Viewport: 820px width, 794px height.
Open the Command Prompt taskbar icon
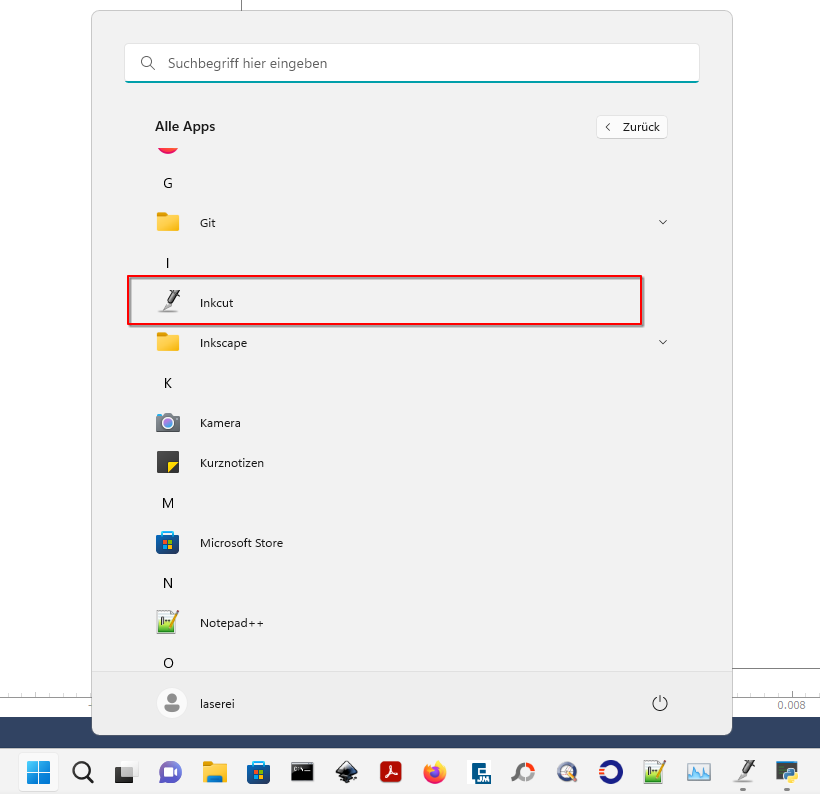[x=302, y=772]
